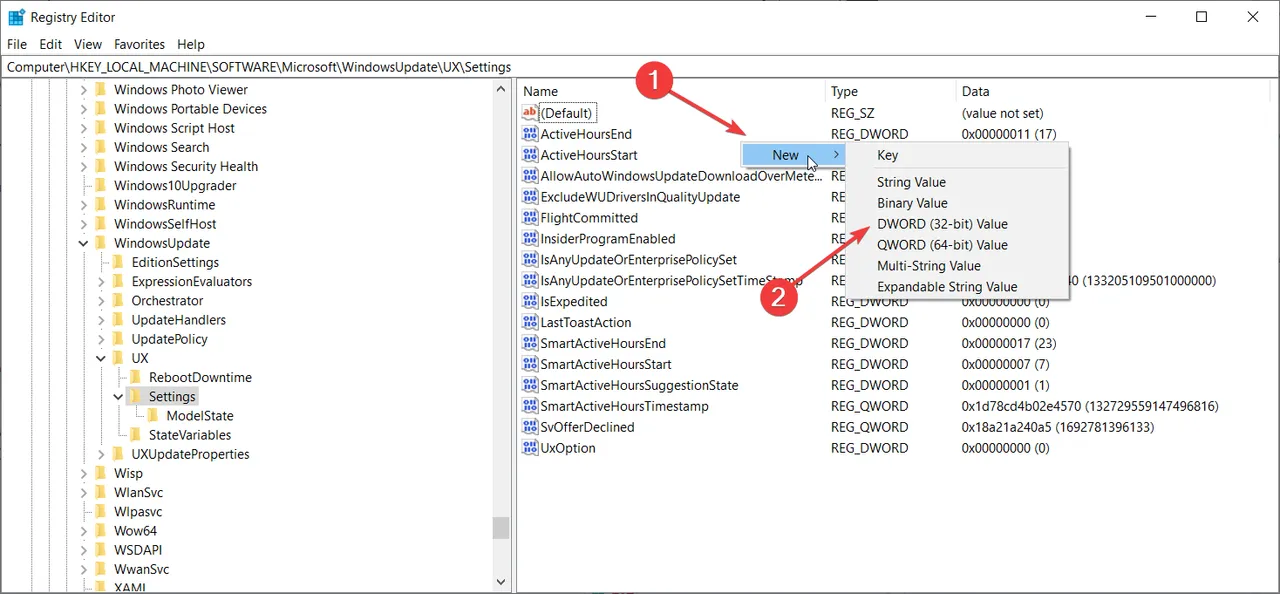1280x594 pixels.
Task: Expand the UXUpdateProperties node
Action: pos(101,454)
